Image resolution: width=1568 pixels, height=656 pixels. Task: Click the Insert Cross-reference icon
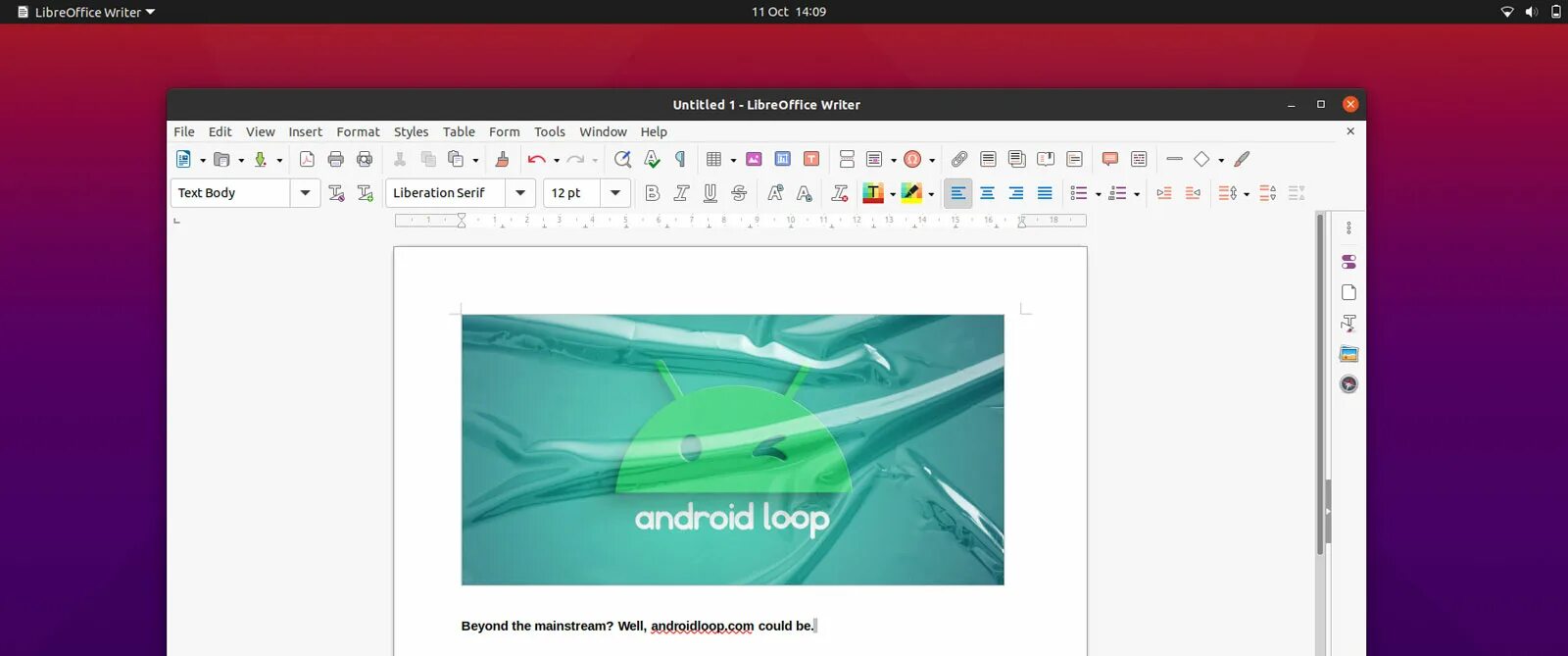click(1075, 159)
